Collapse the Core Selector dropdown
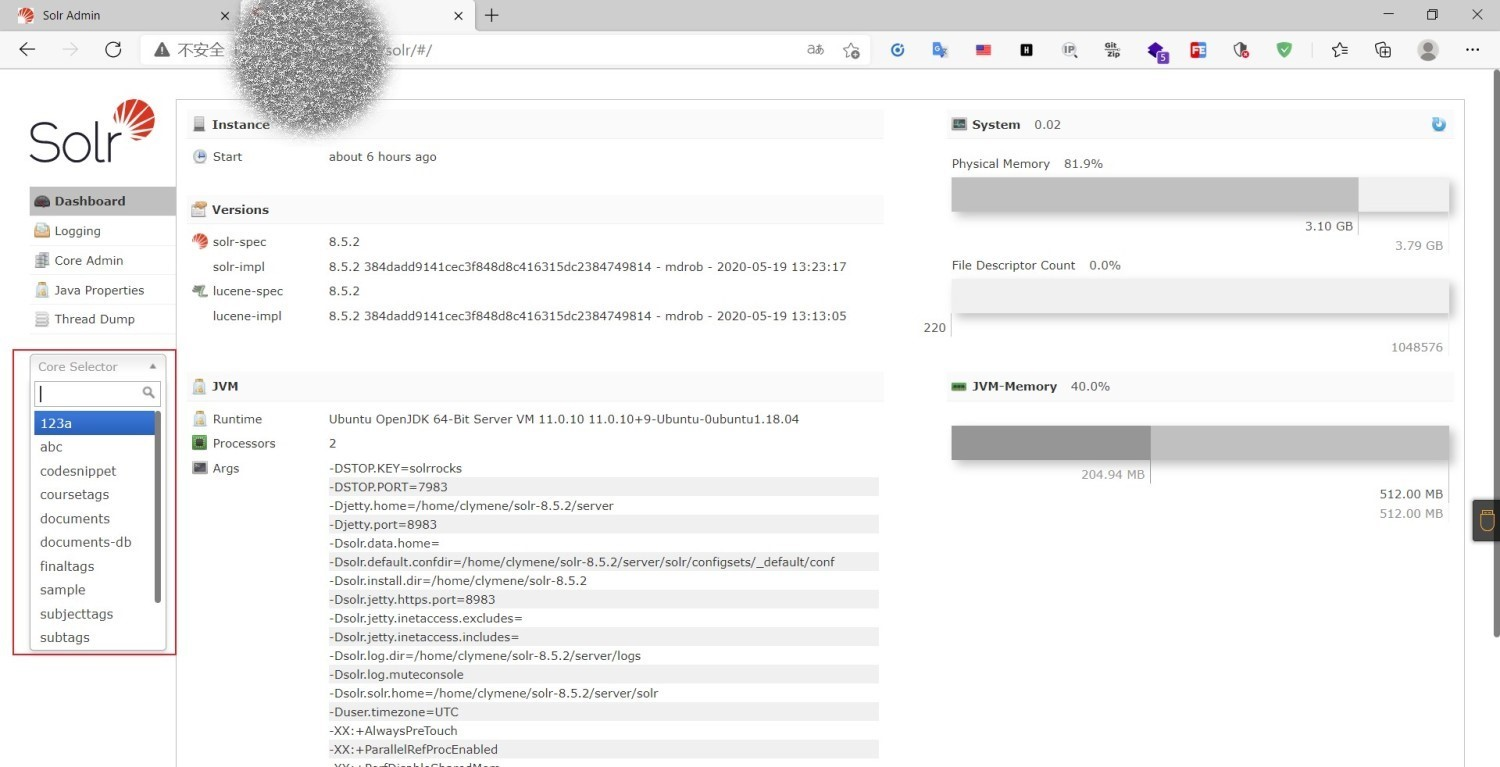The height and width of the screenshot is (767, 1500). click(97, 367)
